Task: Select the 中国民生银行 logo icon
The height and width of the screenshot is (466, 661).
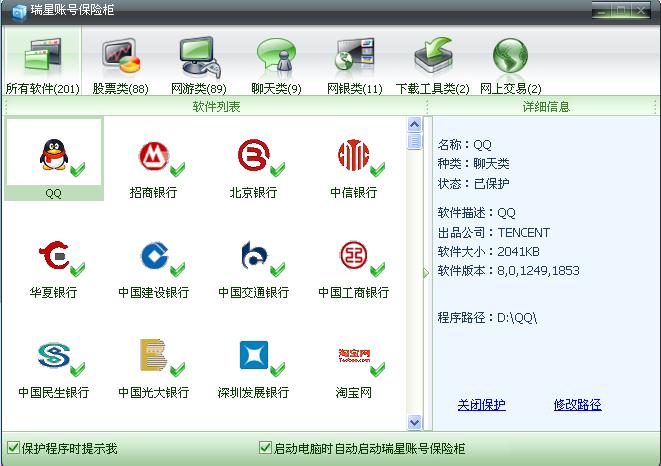Action: (x=54, y=355)
